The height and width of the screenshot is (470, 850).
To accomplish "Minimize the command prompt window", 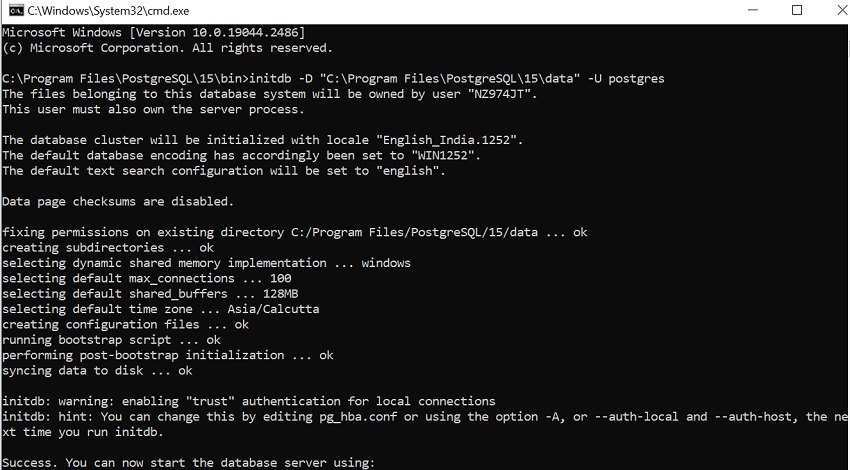I will click(x=752, y=11).
